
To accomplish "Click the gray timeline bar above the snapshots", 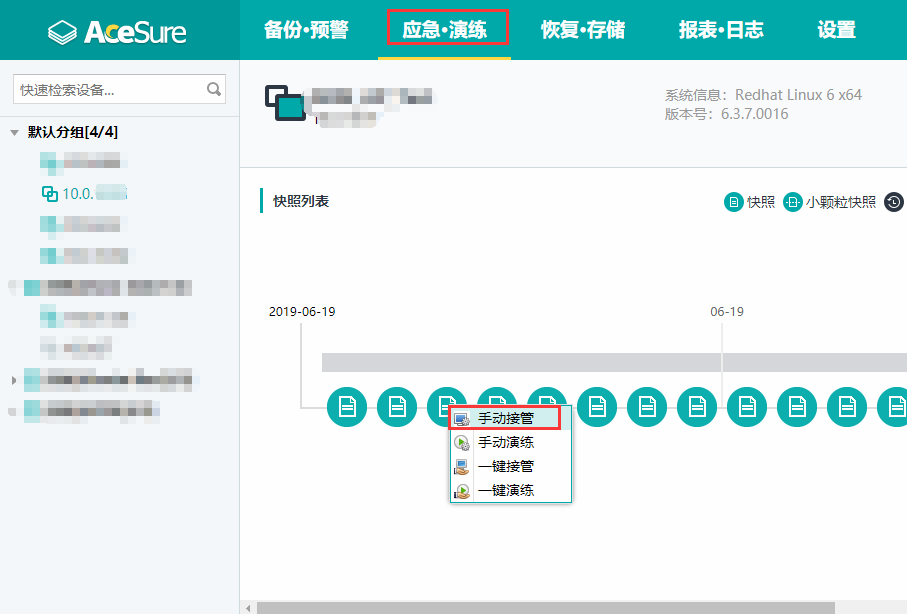I will pyautogui.click(x=600, y=361).
